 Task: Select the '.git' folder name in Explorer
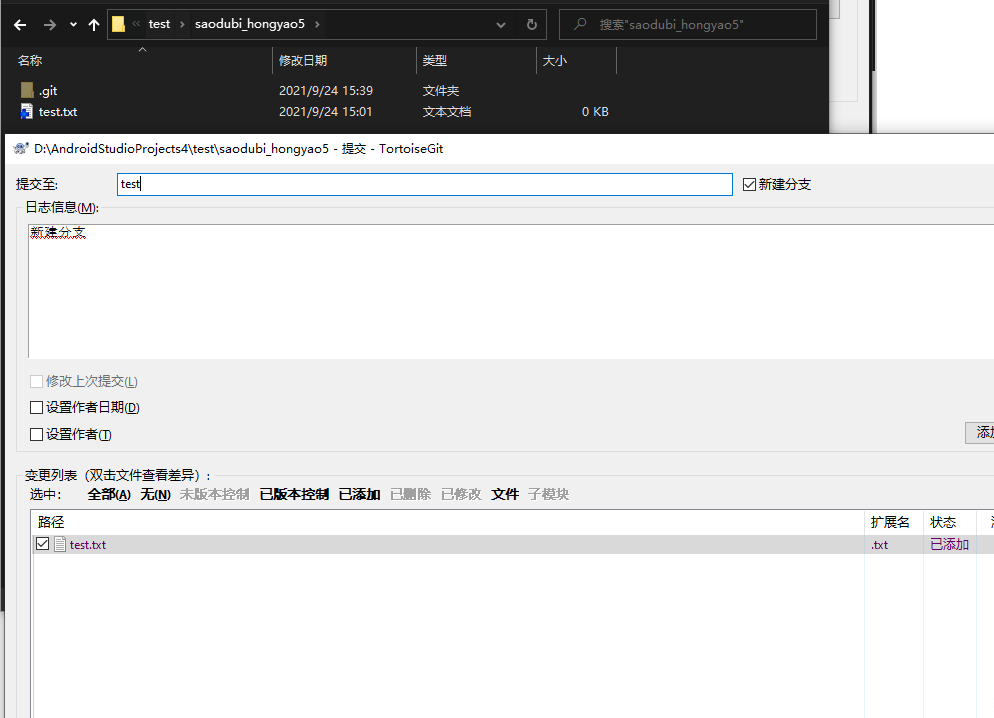48,91
